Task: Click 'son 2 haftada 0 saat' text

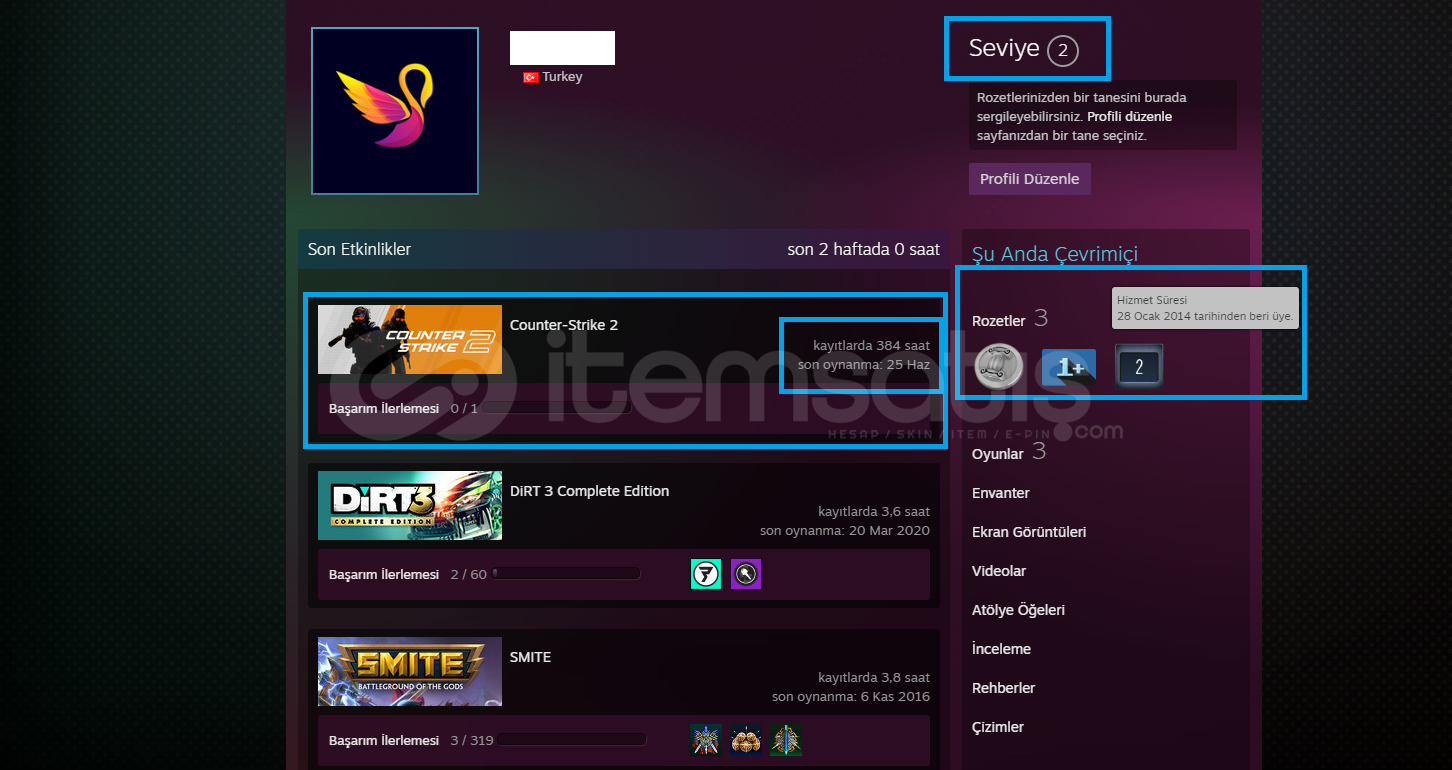Action: coord(864,249)
